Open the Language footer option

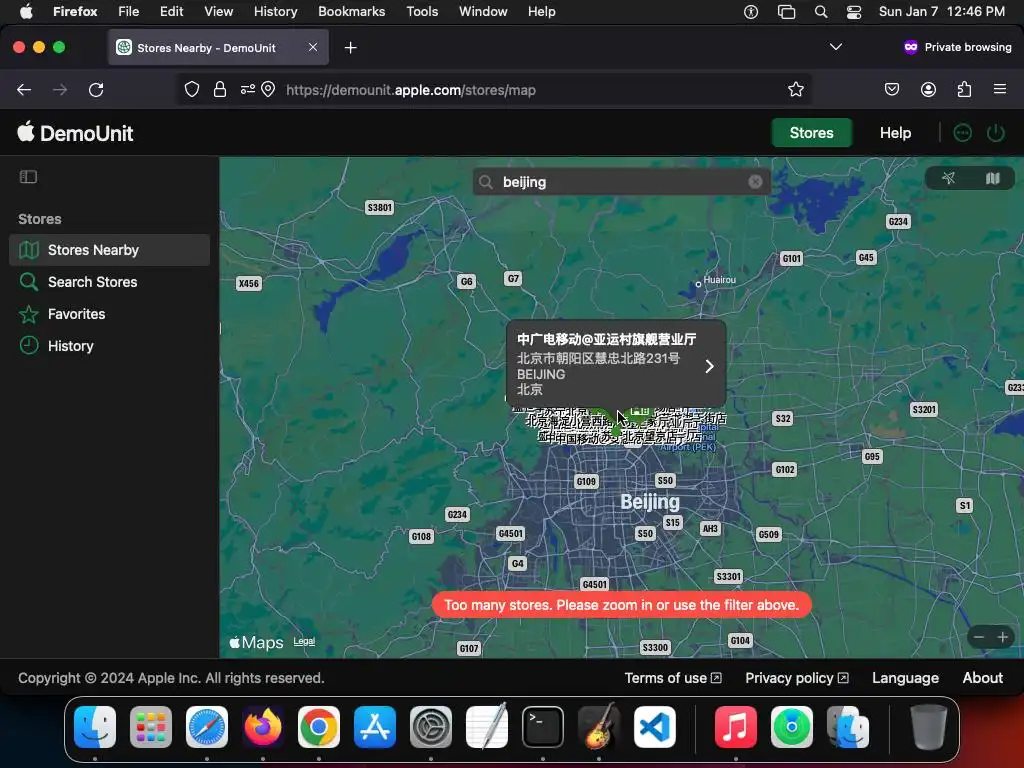(x=905, y=678)
